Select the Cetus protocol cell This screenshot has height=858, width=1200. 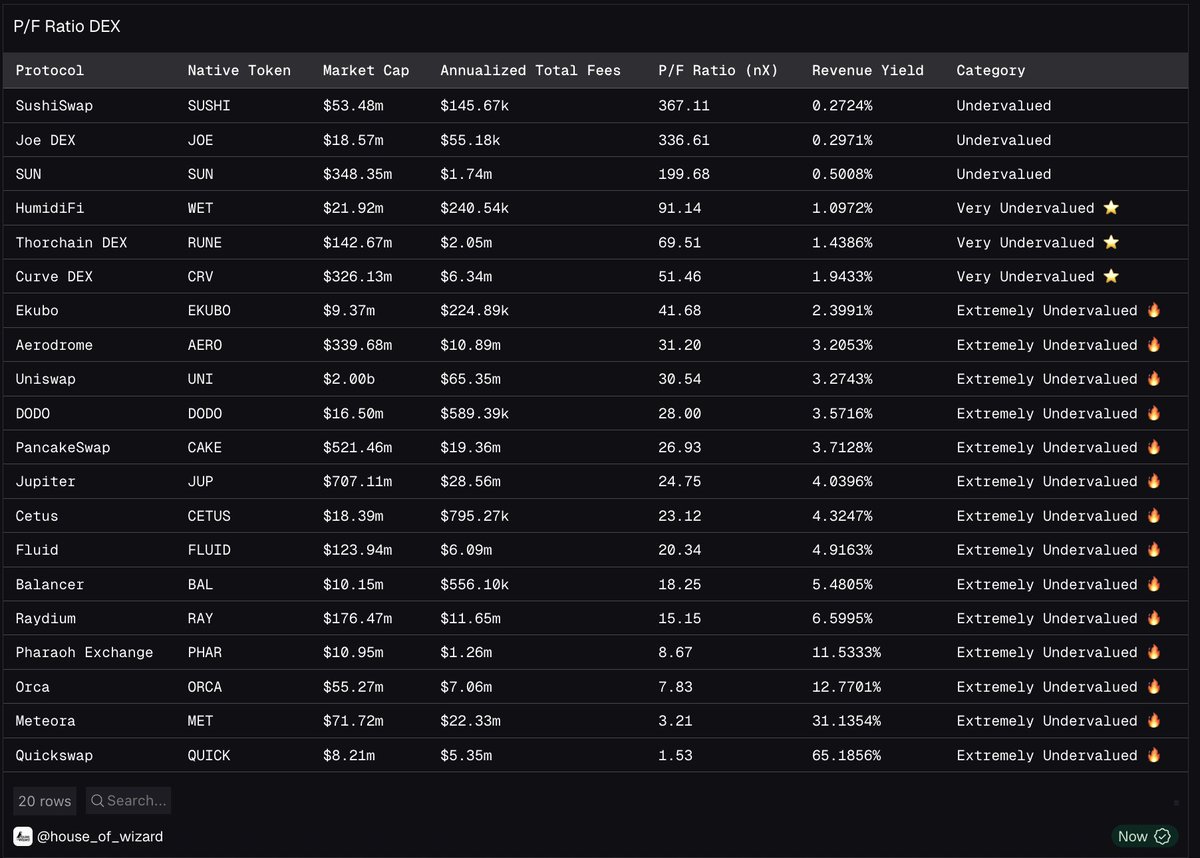[37, 516]
